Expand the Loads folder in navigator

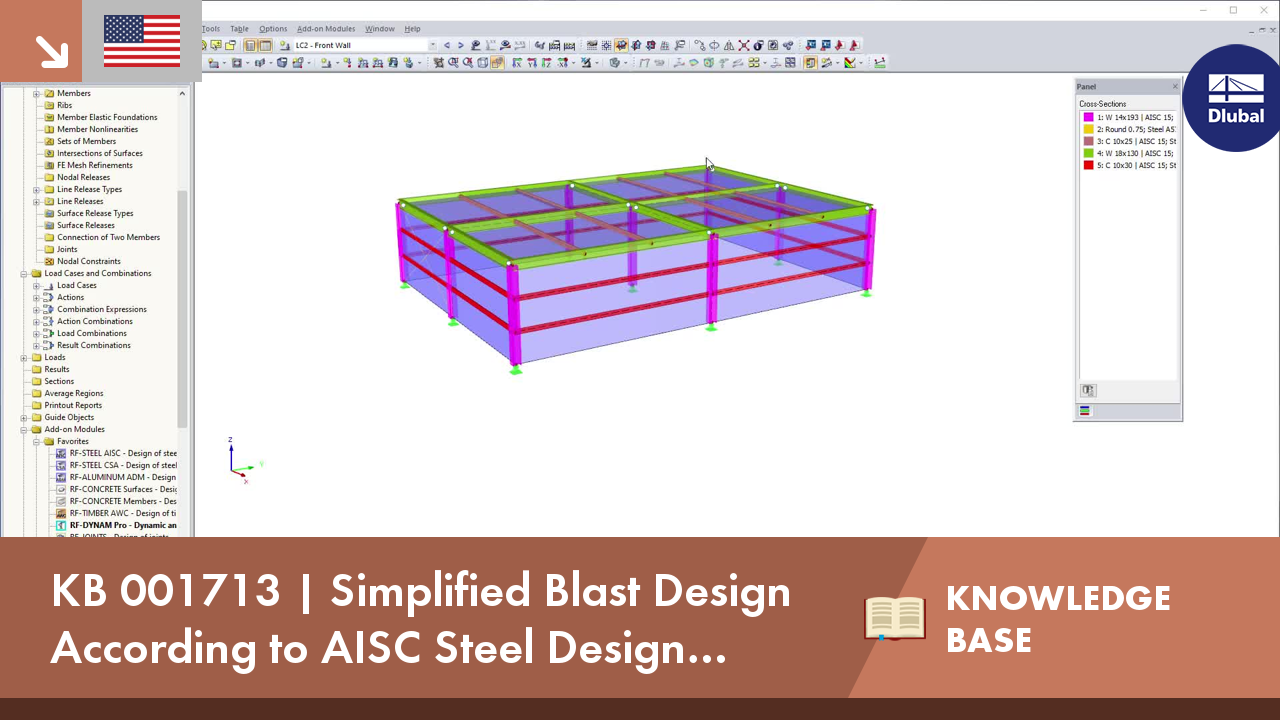(24, 357)
